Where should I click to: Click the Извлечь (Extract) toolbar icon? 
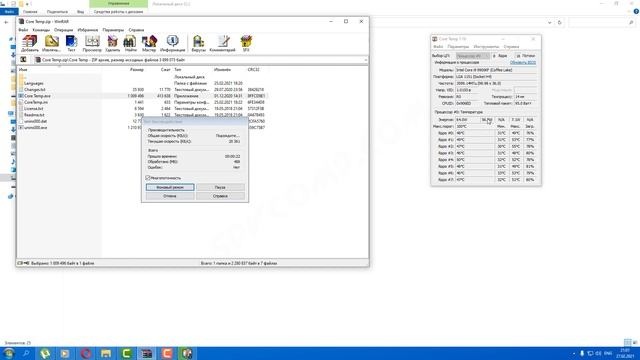coord(51,43)
